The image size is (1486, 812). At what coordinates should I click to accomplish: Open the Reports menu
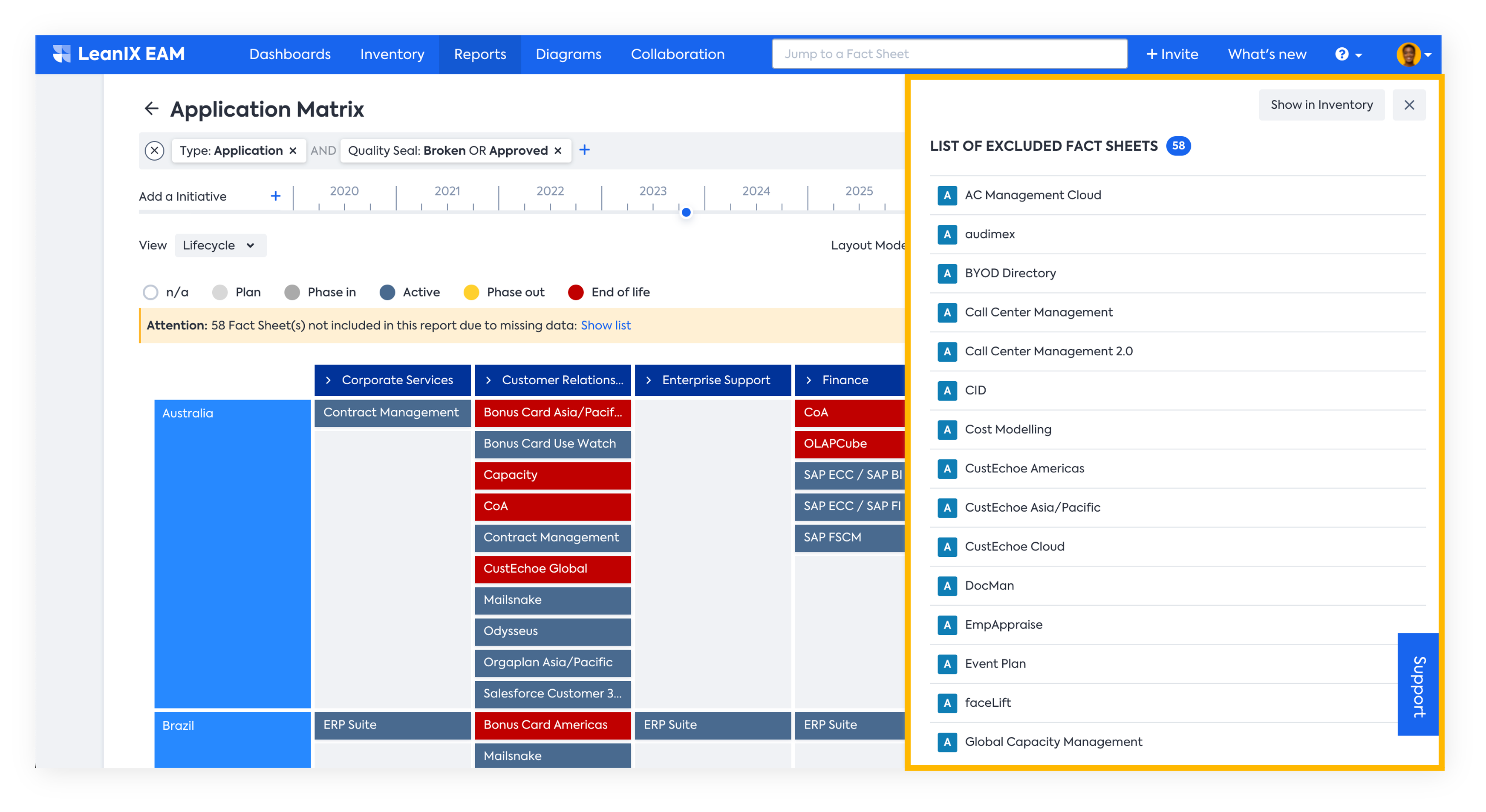click(480, 54)
